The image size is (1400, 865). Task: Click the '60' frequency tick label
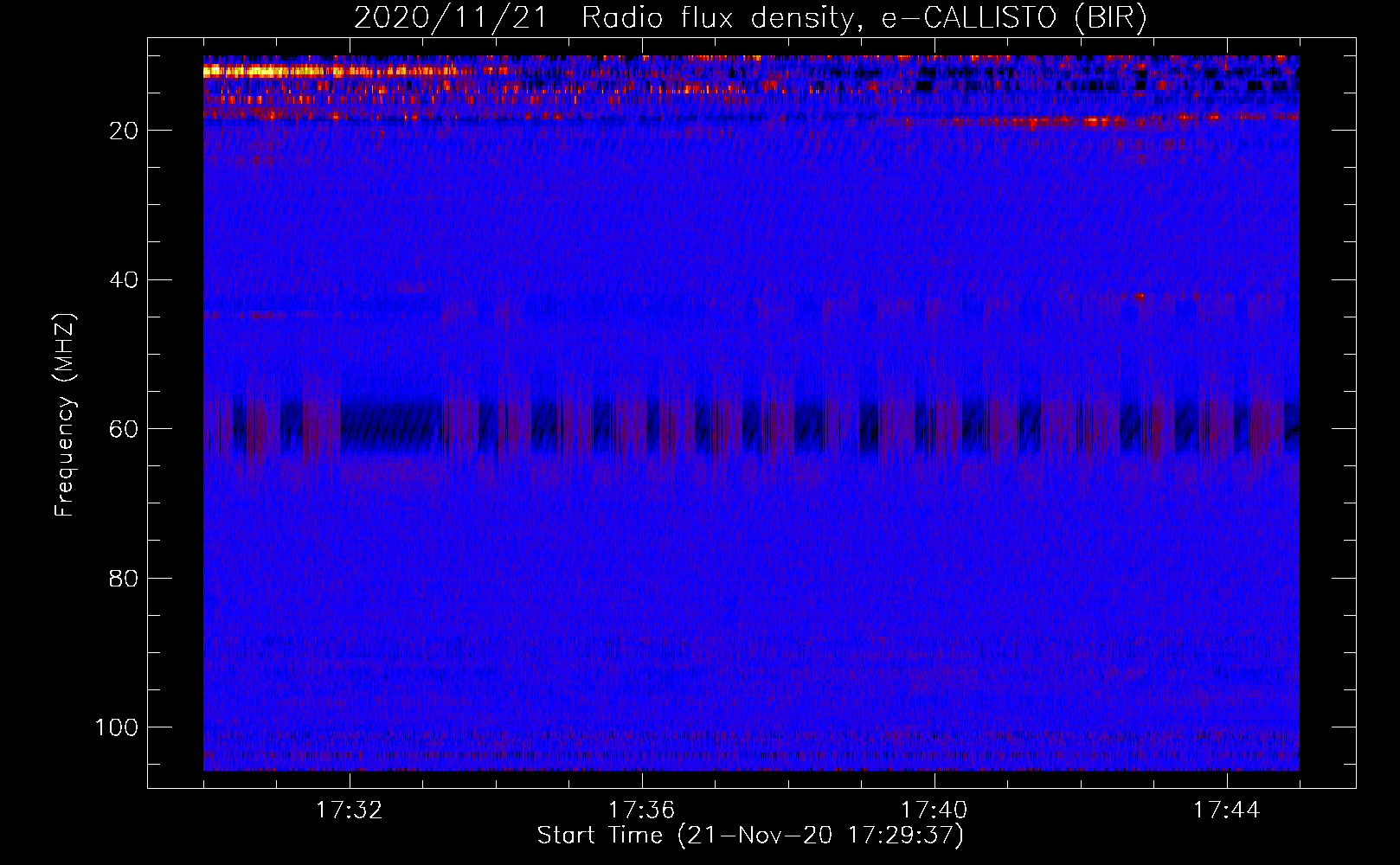[124, 429]
